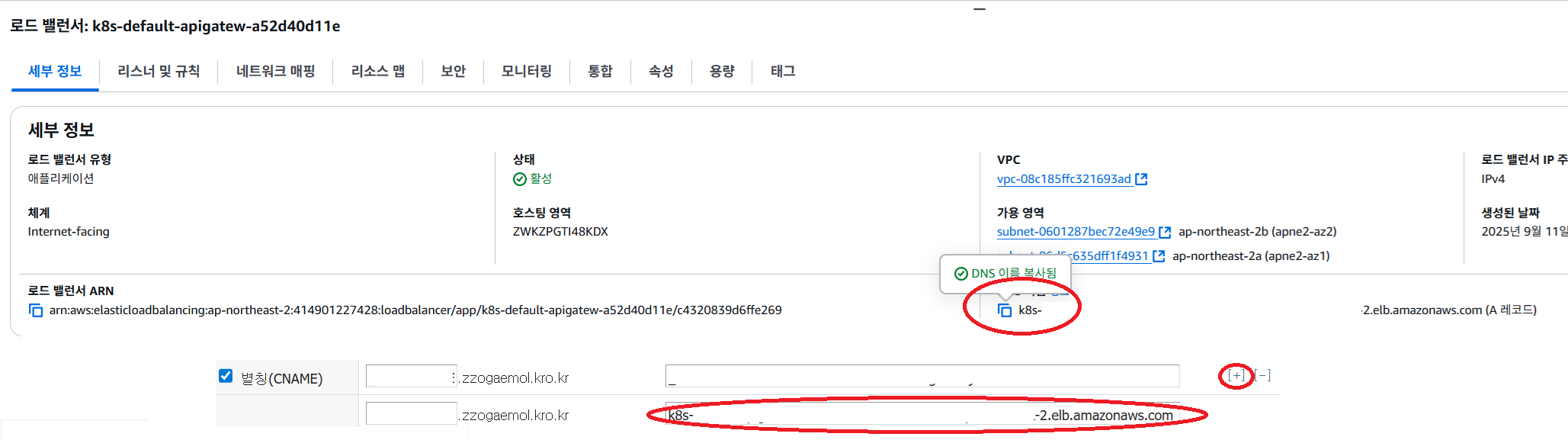Click external link icon for ap-northeast-2b subnet

point(1165,232)
